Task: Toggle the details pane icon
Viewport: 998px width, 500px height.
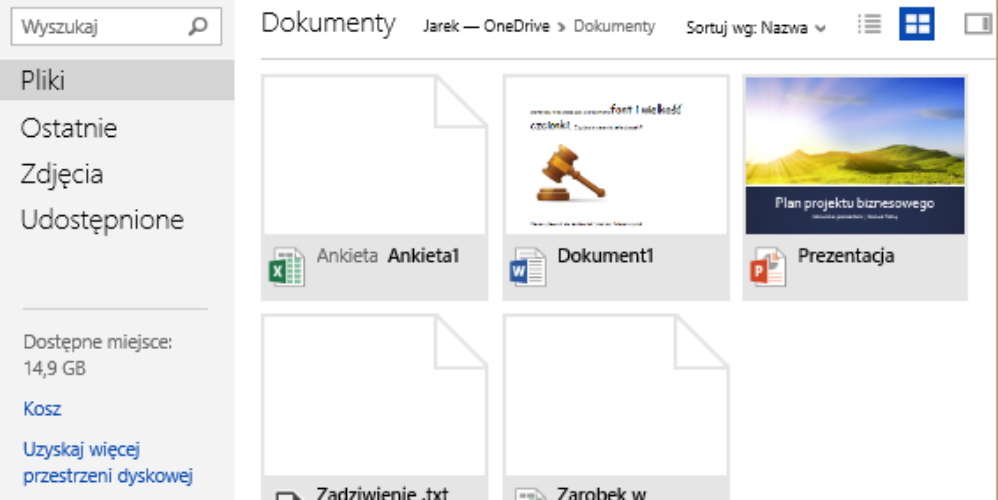Action: pos(978,24)
